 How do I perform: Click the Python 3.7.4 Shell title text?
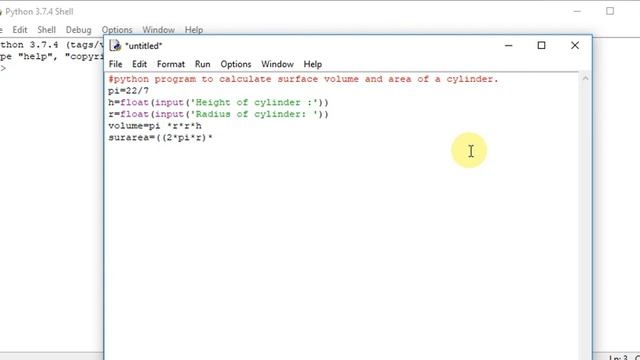[x=40, y=12]
